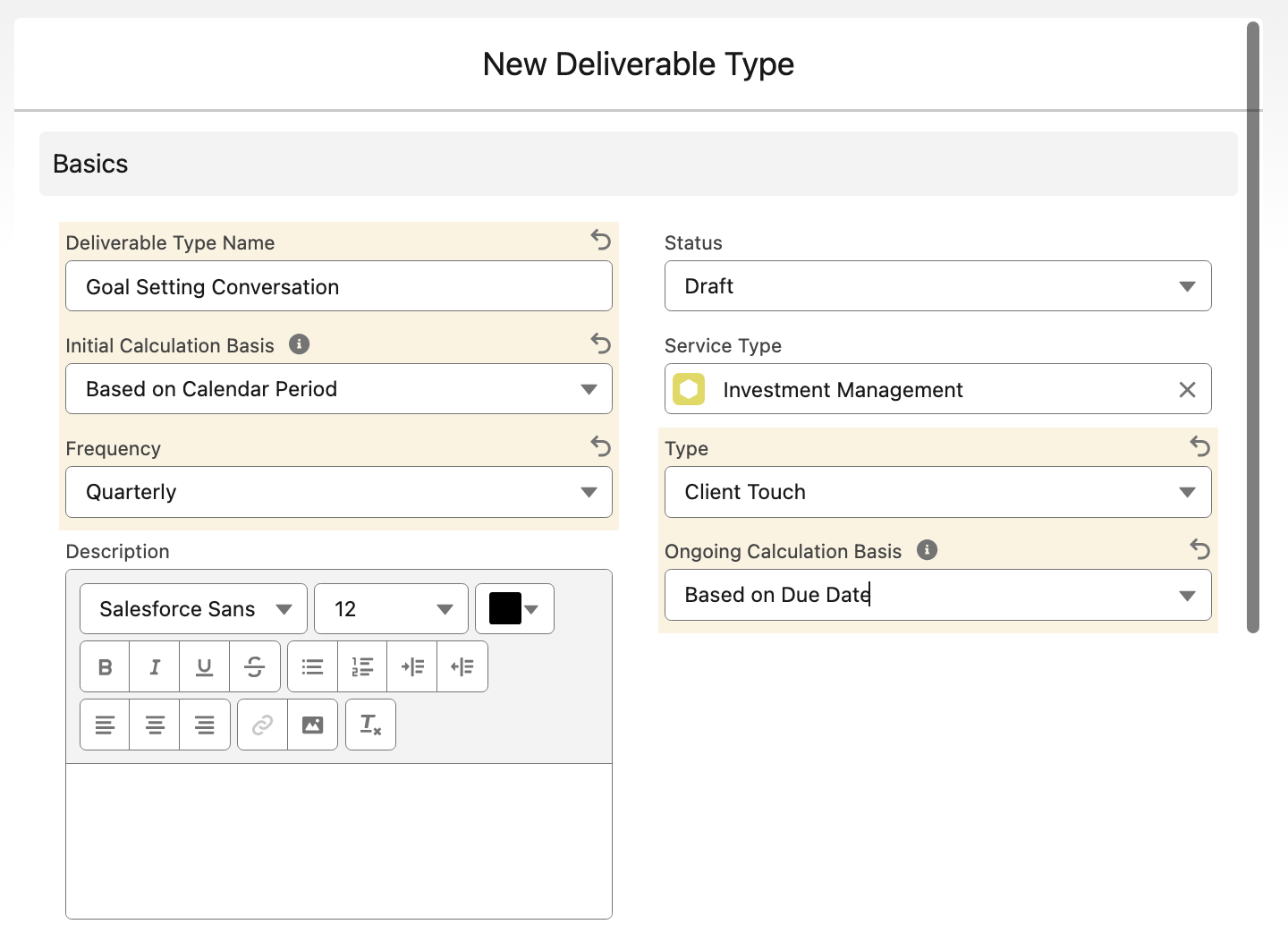Show info tooltip for Ongoing Calculation Basis
This screenshot has width=1288, height=941.
(928, 550)
